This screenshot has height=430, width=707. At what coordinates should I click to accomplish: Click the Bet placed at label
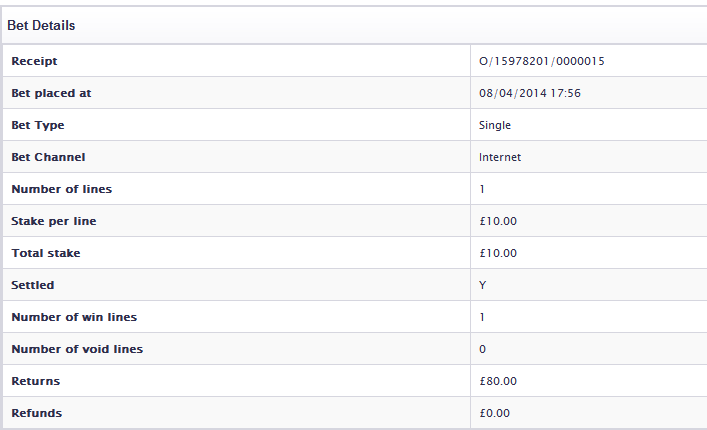(52, 93)
